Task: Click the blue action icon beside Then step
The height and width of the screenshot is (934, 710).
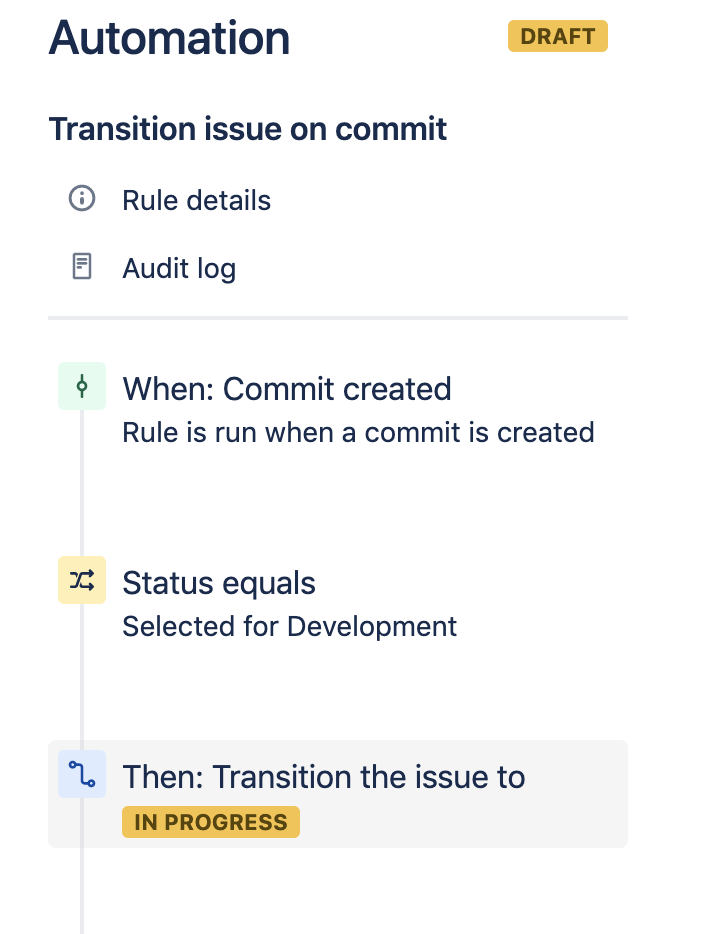Action: pos(80,774)
